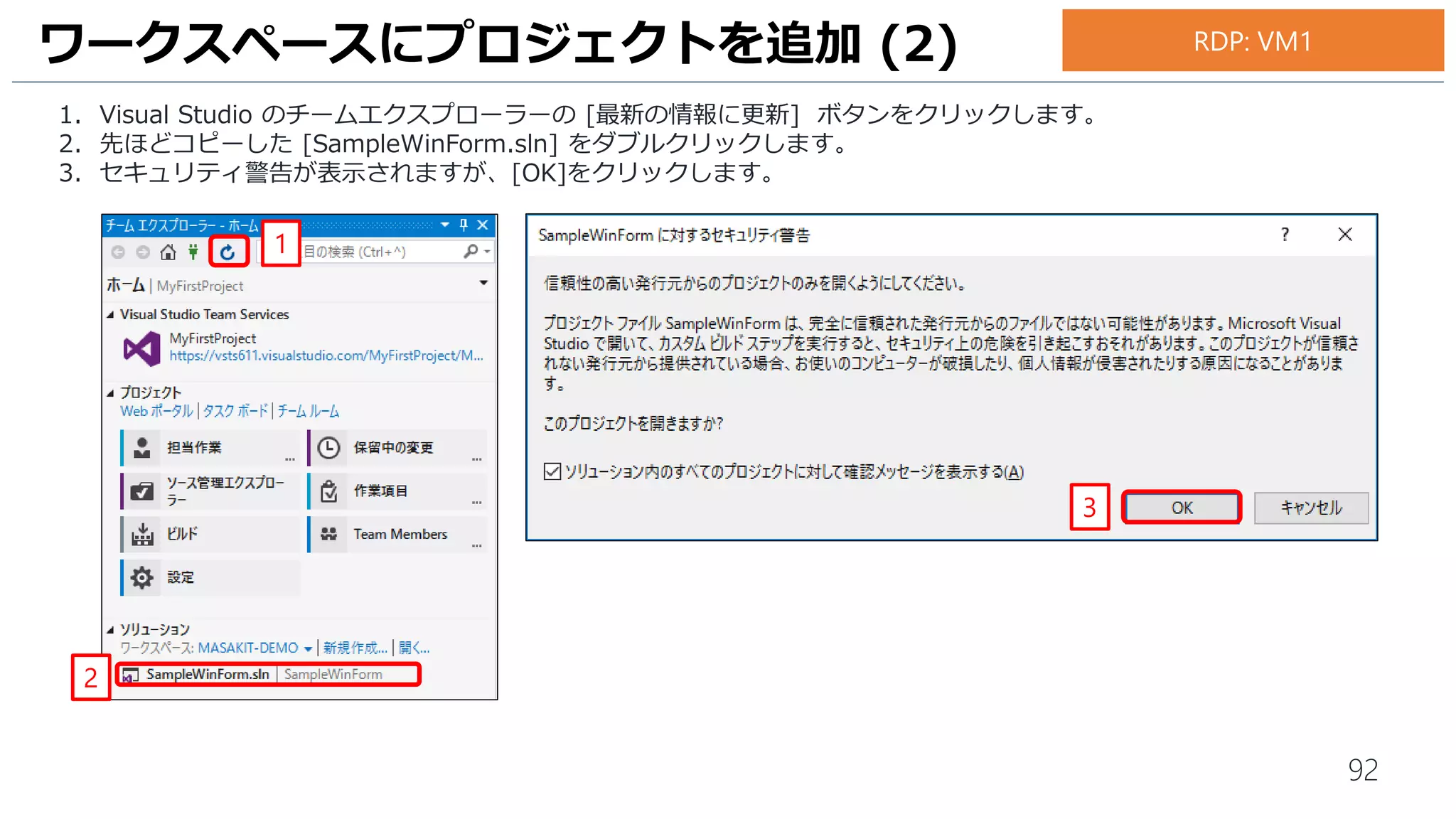Open the タスク ボード link
1456x819 pixels.
pos(235,411)
